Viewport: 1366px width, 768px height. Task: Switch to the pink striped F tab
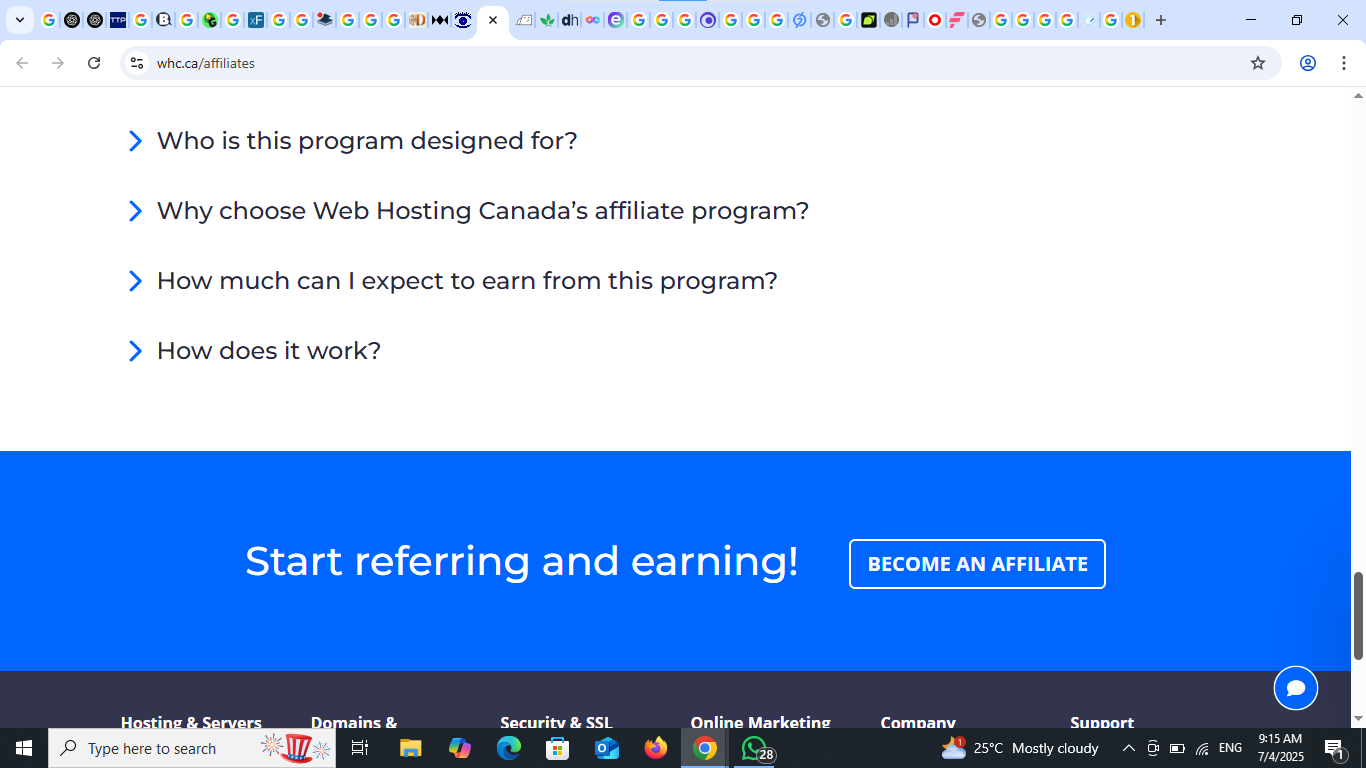pyautogui.click(x=957, y=20)
